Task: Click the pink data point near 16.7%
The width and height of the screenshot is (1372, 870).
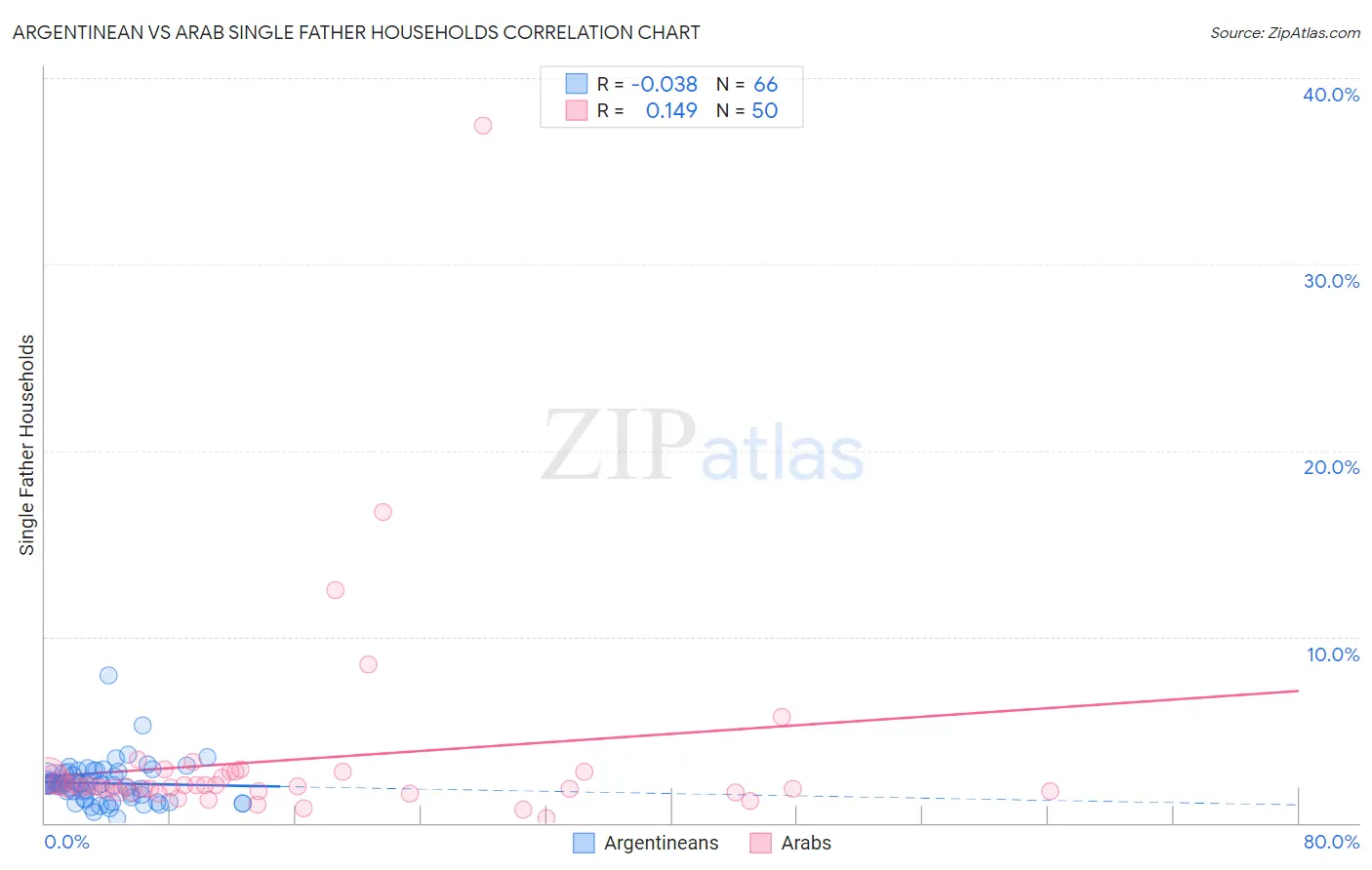Action: point(383,512)
